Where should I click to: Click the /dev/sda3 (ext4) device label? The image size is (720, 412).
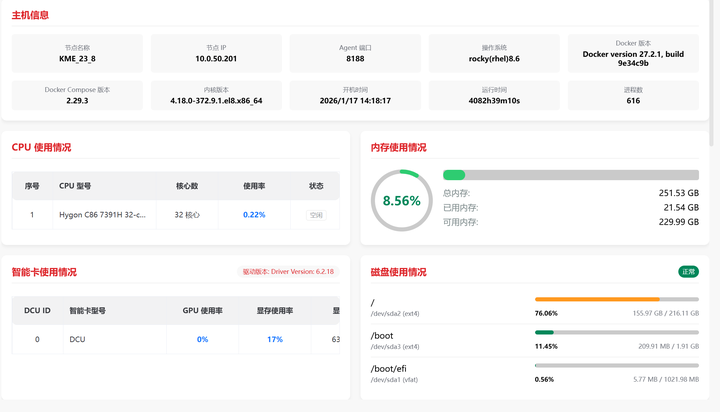click(x=395, y=347)
